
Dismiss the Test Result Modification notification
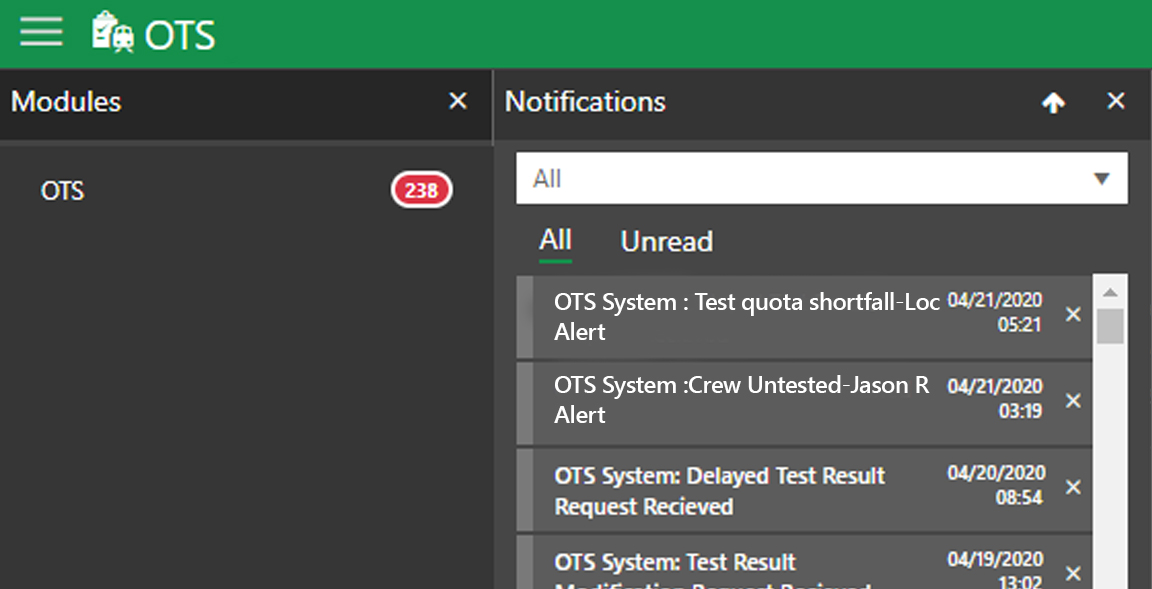click(x=1073, y=573)
